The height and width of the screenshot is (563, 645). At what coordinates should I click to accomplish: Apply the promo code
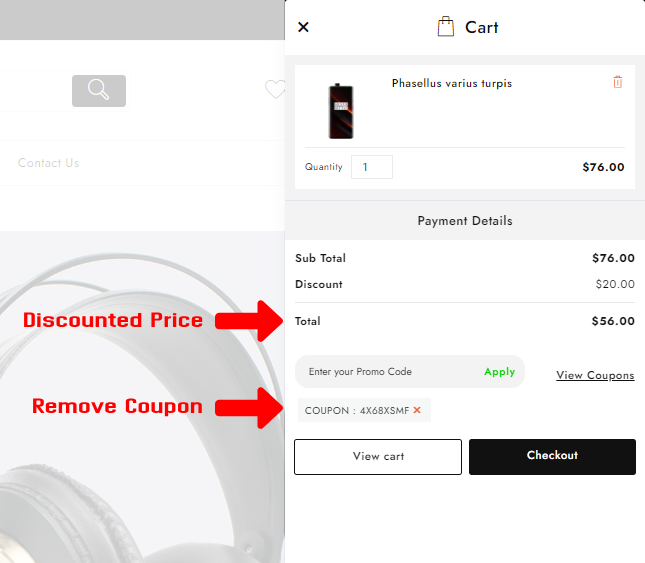pyautogui.click(x=499, y=372)
